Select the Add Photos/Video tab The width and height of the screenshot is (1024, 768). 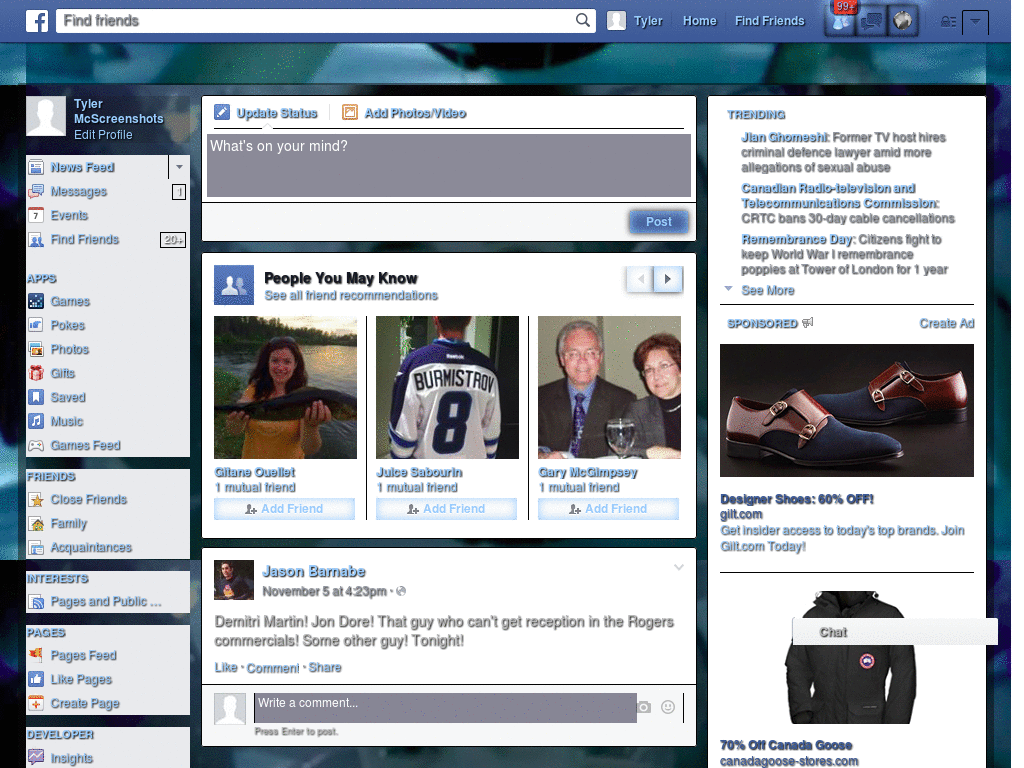tap(404, 113)
